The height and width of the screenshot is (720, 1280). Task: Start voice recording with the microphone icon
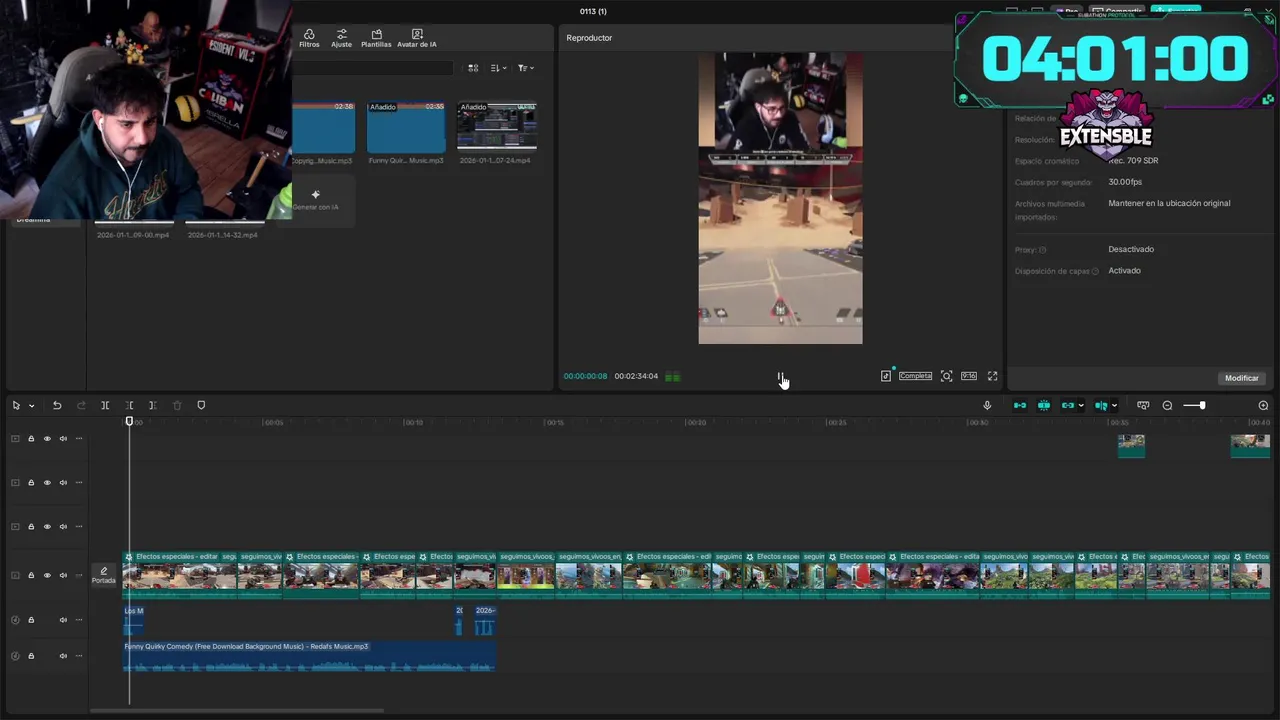coord(987,405)
